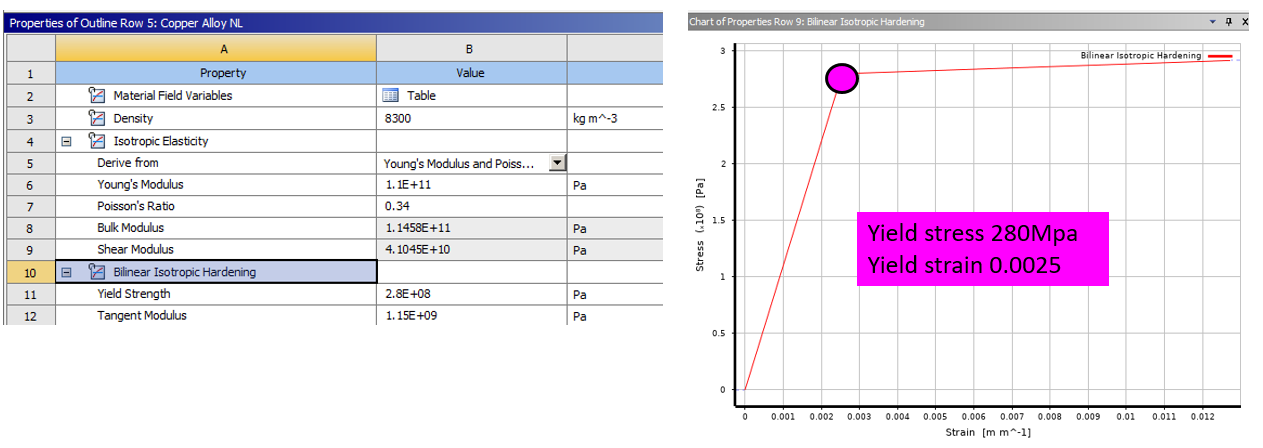Select row number 3
Image resolution: width=1263 pixels, height=448 pixels.
30,119
